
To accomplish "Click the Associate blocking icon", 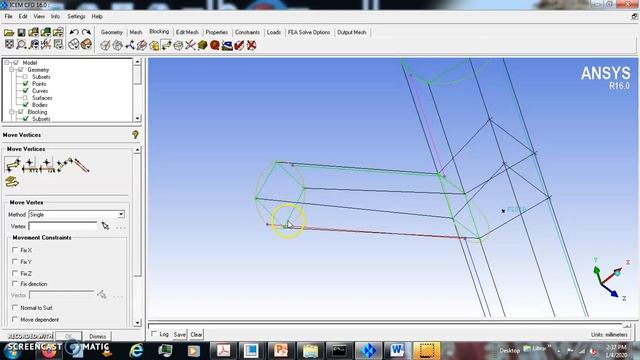I will click(154, 45).
